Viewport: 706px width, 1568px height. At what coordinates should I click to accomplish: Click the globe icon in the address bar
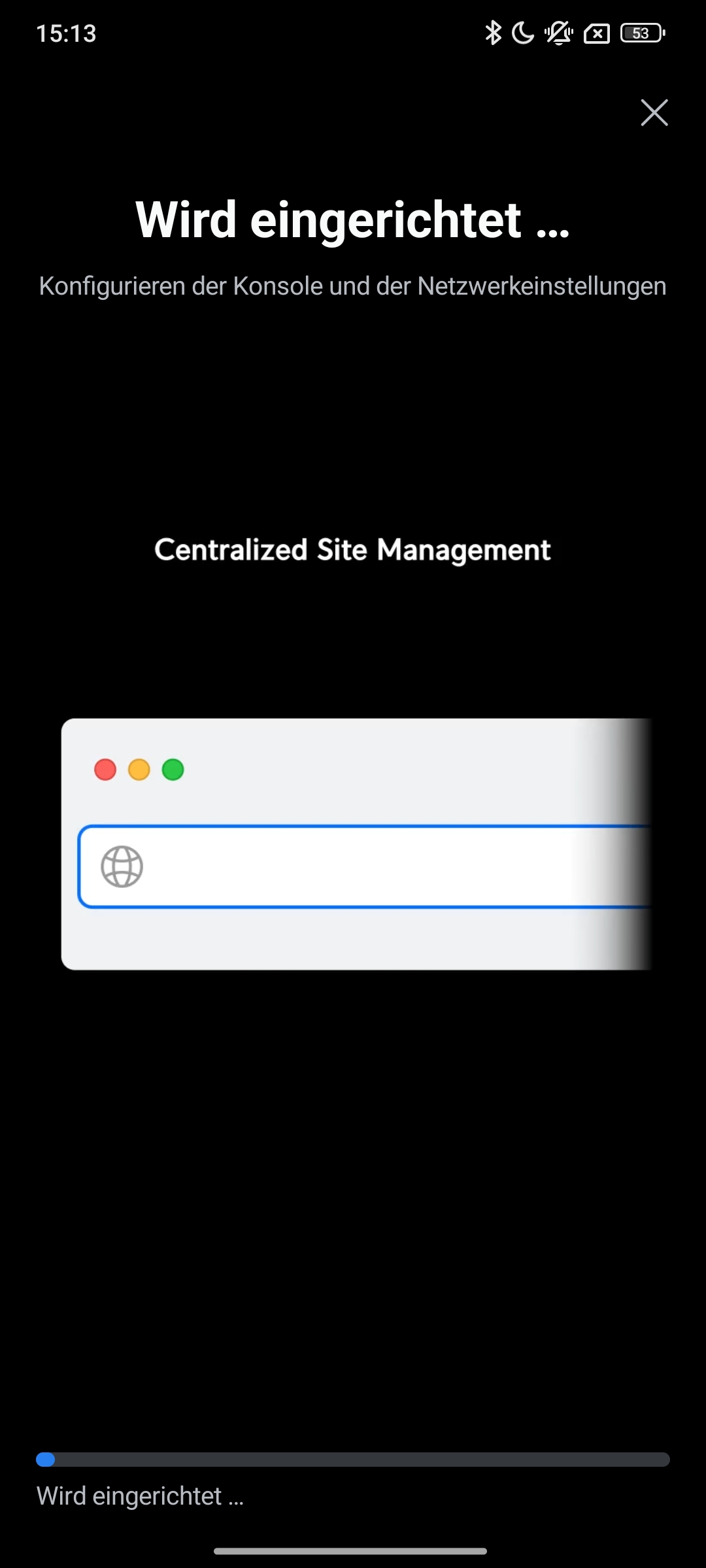tap(122, 866)
